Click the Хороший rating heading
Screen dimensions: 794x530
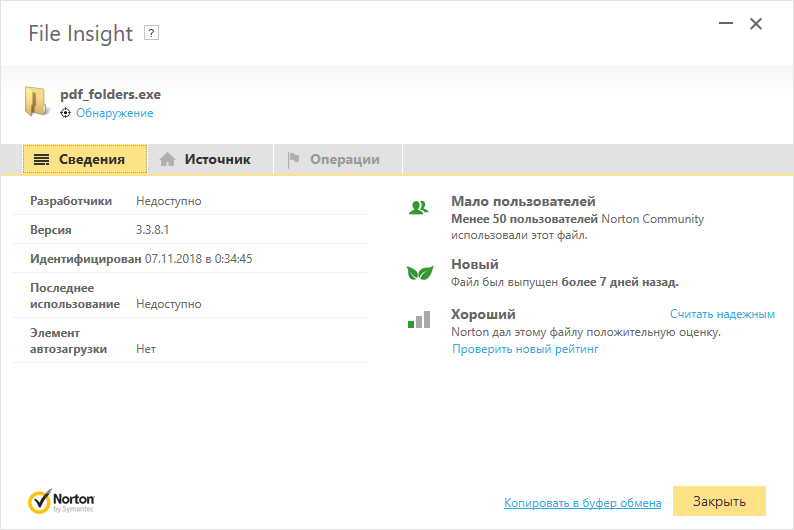click(483, 314)
